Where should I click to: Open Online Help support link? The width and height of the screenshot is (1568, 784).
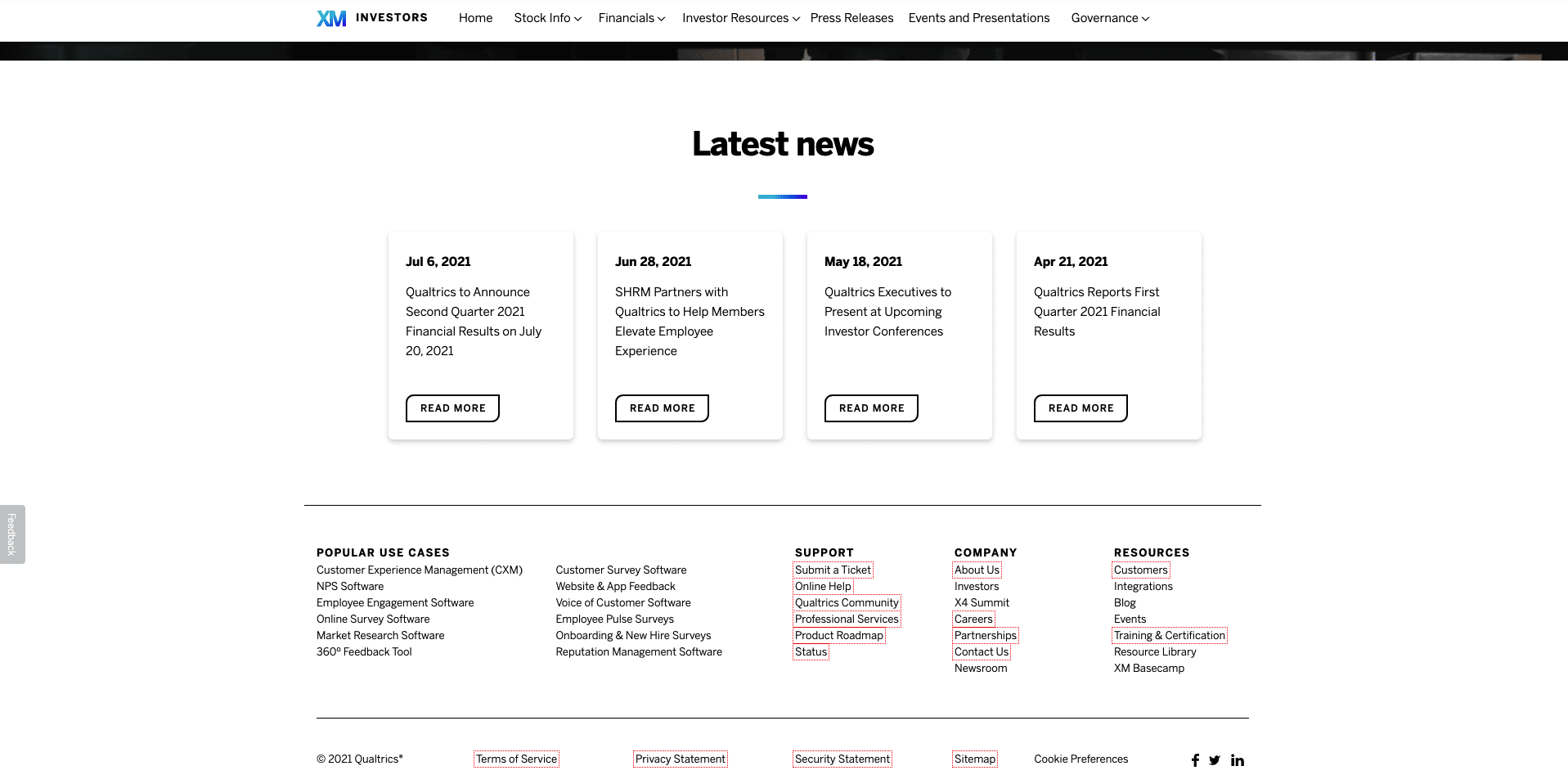coord(823,587)
